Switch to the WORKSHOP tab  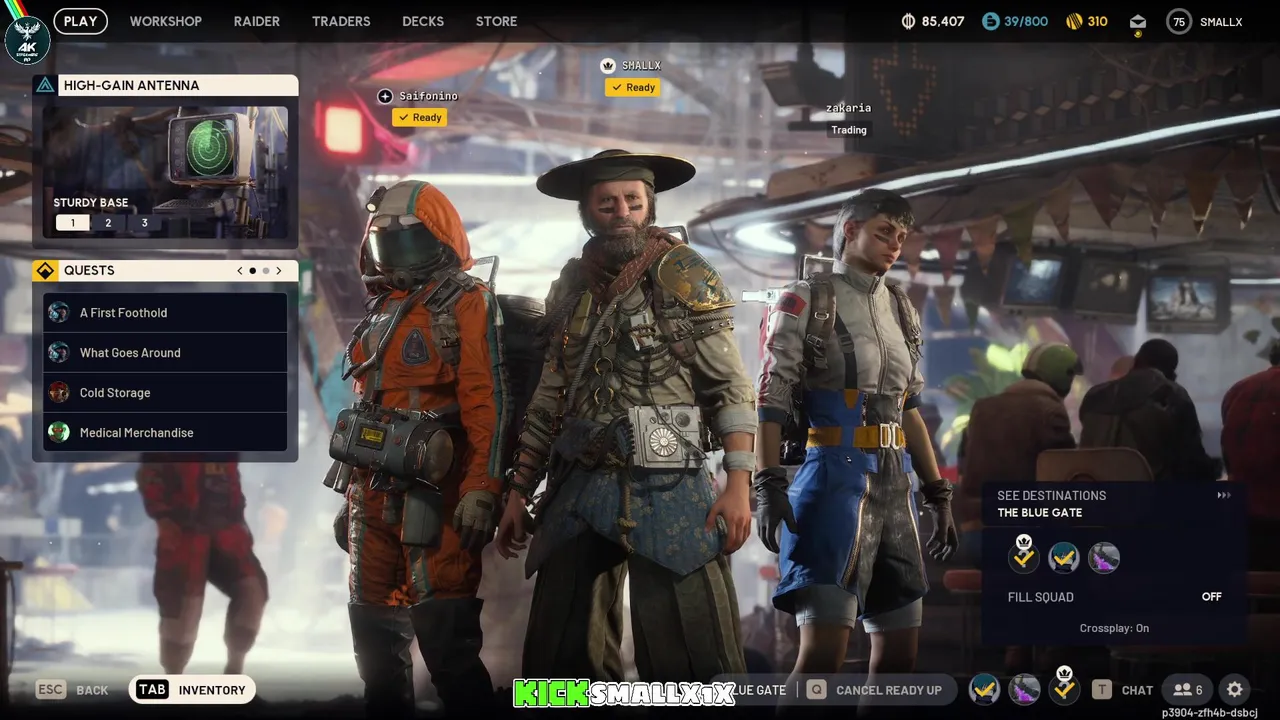click(166, 21)
